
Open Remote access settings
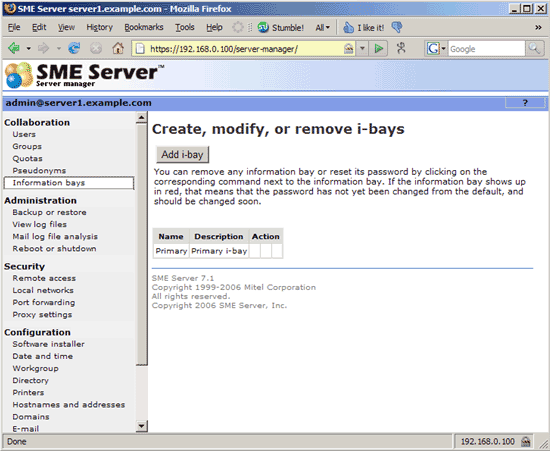44,278
